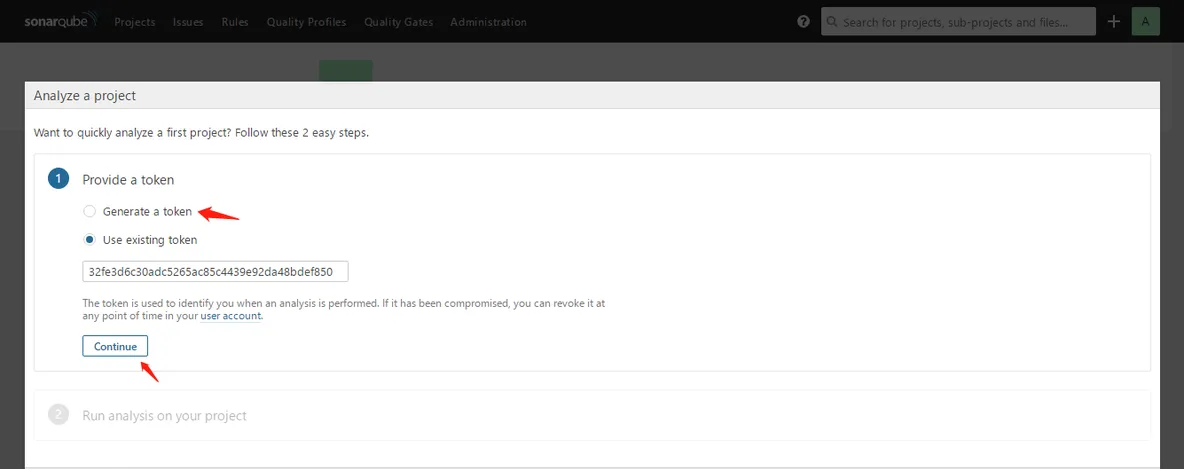Open Administration section

click(x=489, y=22)
